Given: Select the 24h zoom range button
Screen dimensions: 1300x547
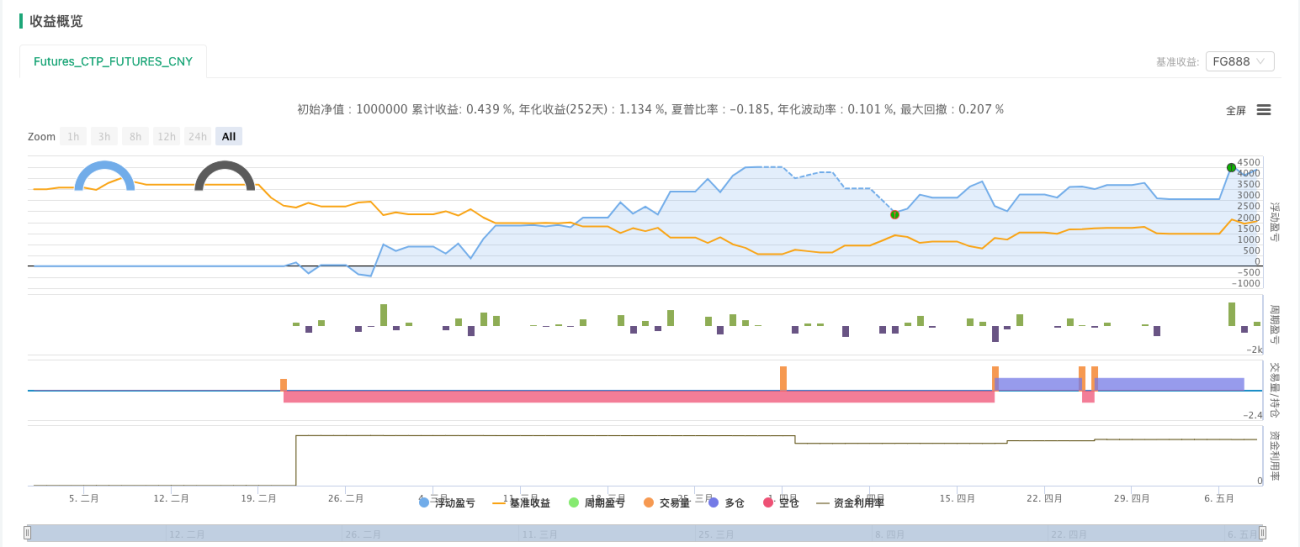Looking at the screenshot, I should tap(197, 136).
